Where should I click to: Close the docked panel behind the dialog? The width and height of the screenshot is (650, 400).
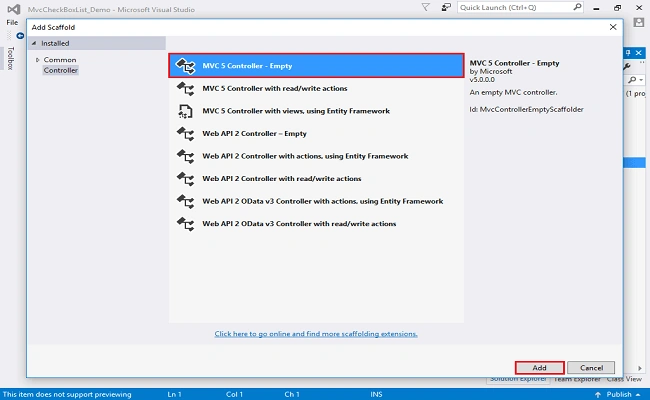(639, 53)
